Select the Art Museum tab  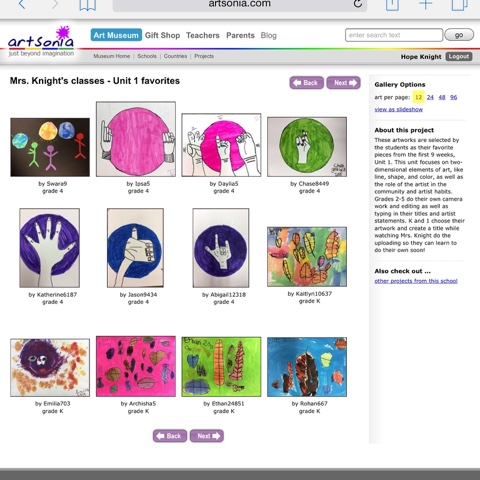pos(116,35)
